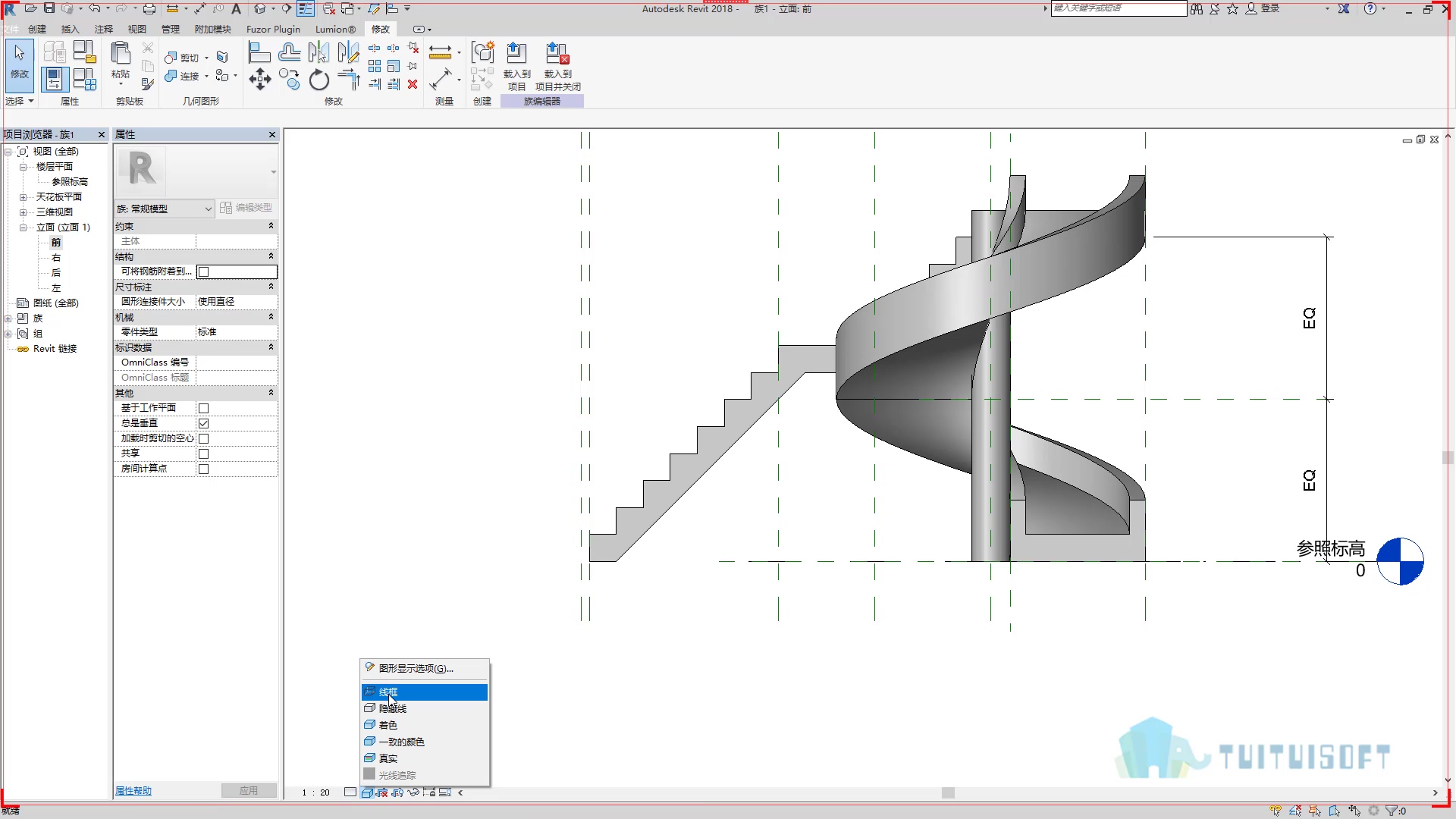This screenshot has width=1456, height=819.
Task: Click the horizontal scrollbar thumb
Action: [x=948, y=792]
